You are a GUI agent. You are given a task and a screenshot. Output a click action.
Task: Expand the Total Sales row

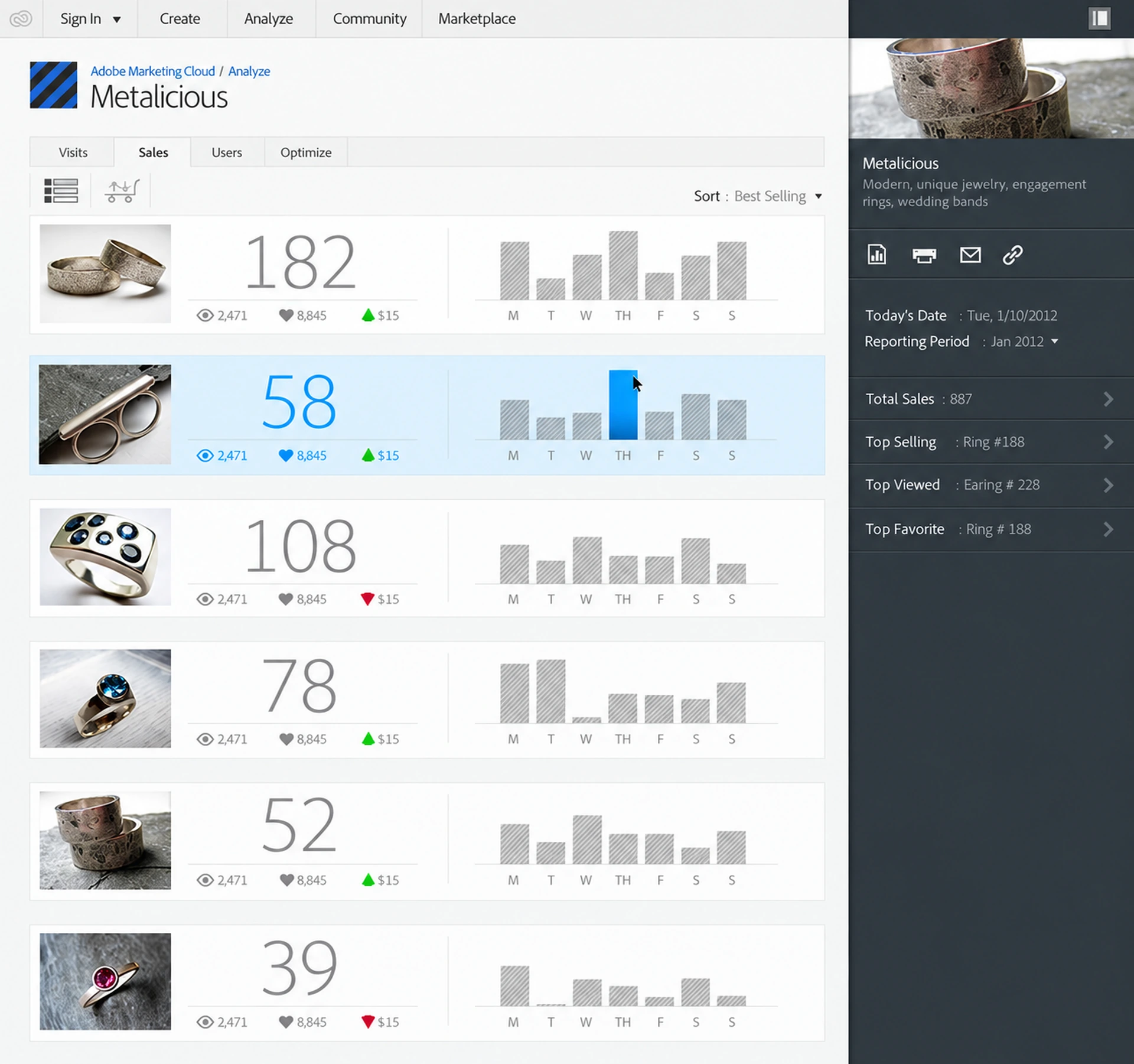(x=991, y=399)
